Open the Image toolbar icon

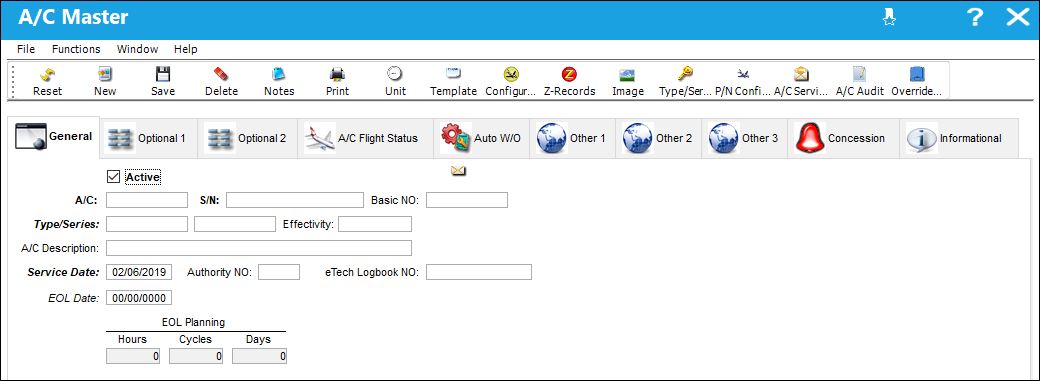627,74
